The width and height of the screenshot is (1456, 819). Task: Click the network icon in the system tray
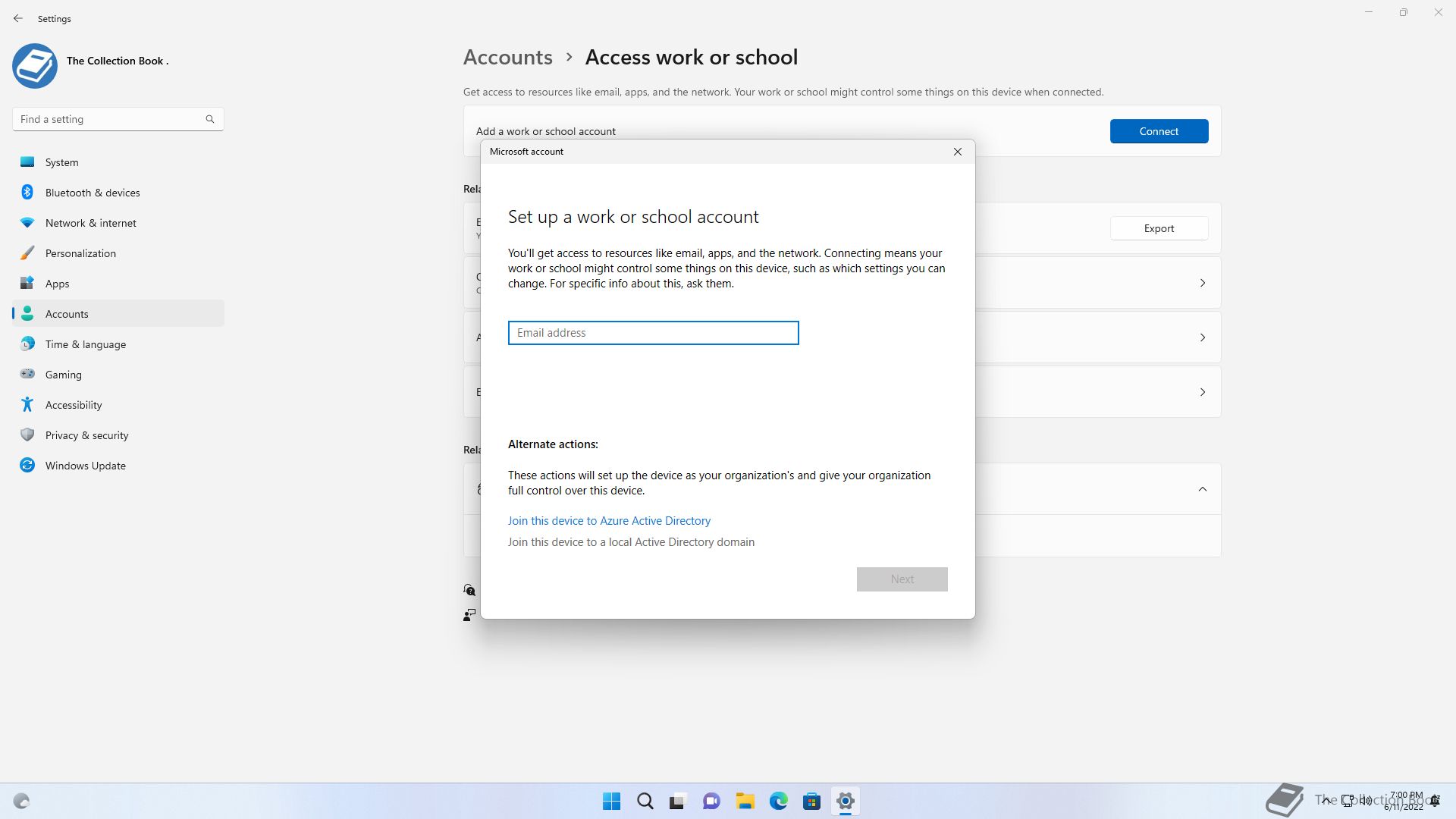1348,801
